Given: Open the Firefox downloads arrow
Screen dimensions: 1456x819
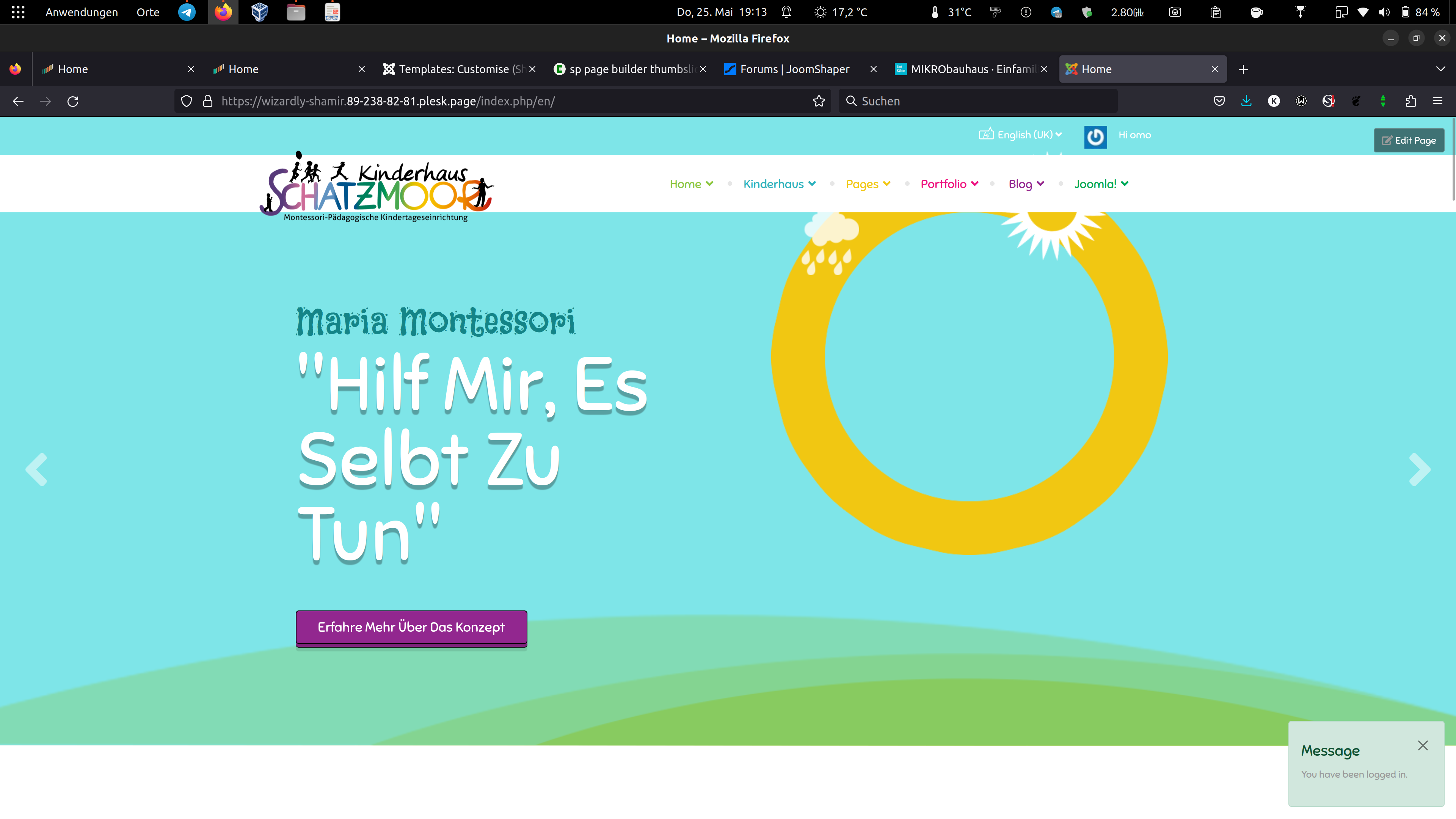Looking at the screenshot, I should tap(1246, 101).
